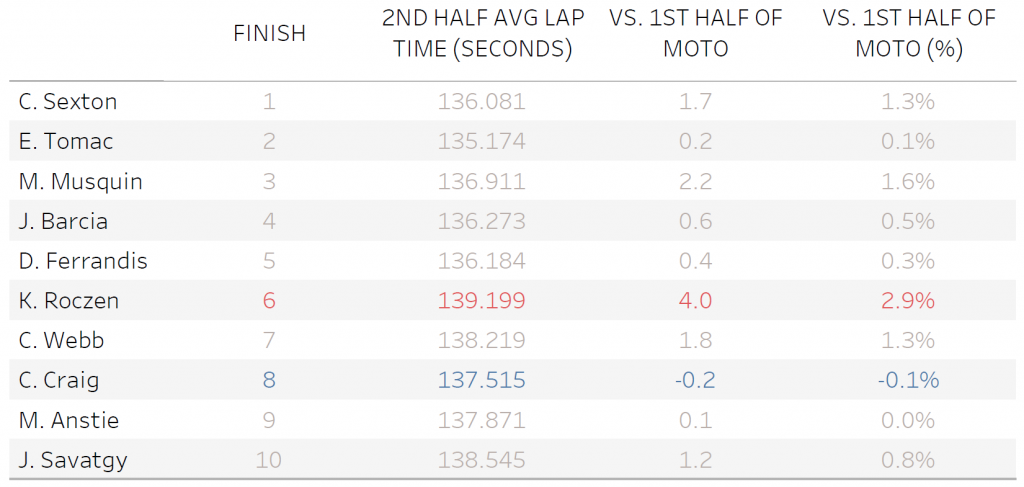Image resolution: width=1024 pixels, height=487 pixels.
Task: Select red lap time 139.199
Action: (481, 300)
